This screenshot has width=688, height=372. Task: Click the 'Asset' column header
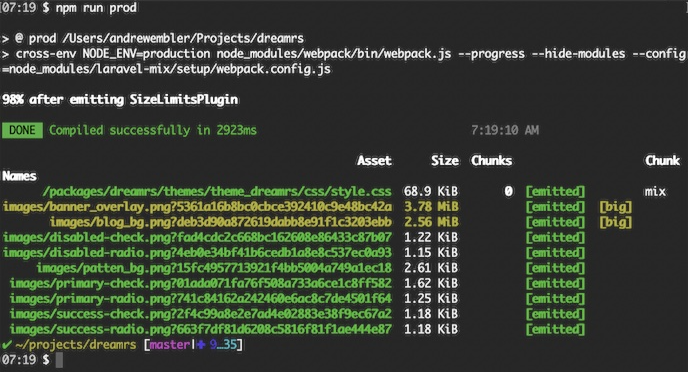click(x=374, y=161)
